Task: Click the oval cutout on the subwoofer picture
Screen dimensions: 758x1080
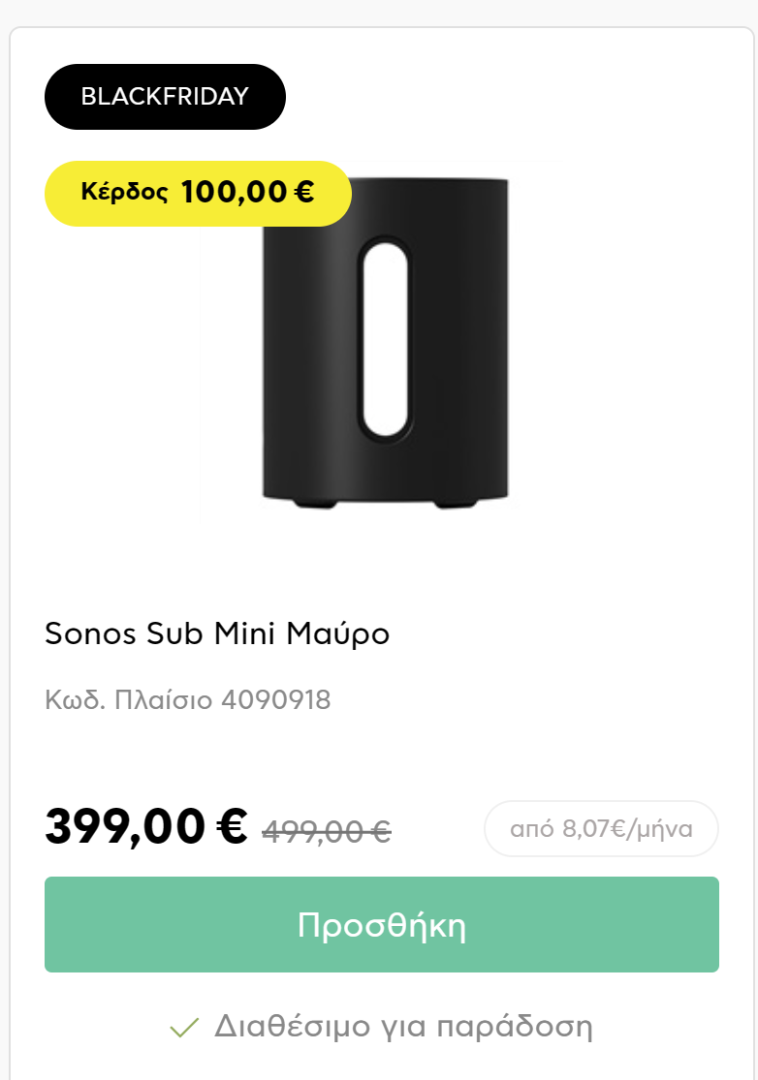Action: pyautogui.click(x=386, y=339)
